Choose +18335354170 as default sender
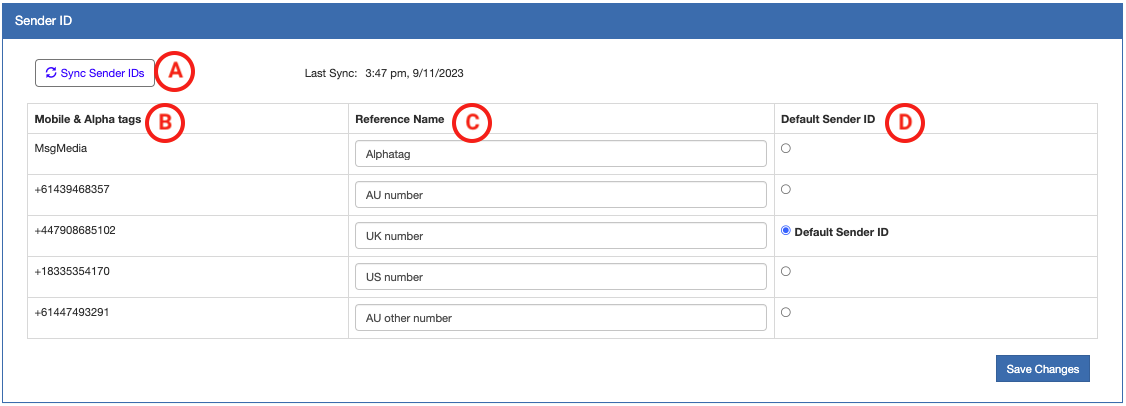Viewport: 1126px width, 406px height. coord(786,271)
